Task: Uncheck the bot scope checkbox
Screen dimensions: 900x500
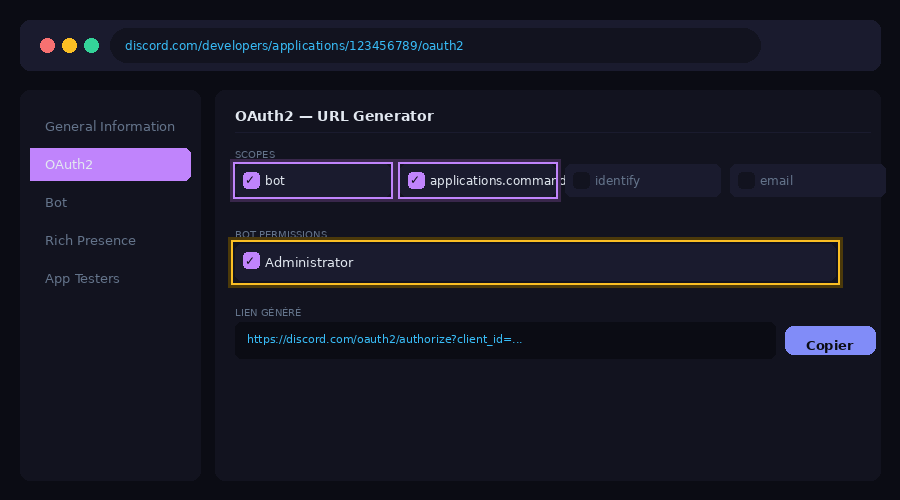Action: click(x=251, y=180)
